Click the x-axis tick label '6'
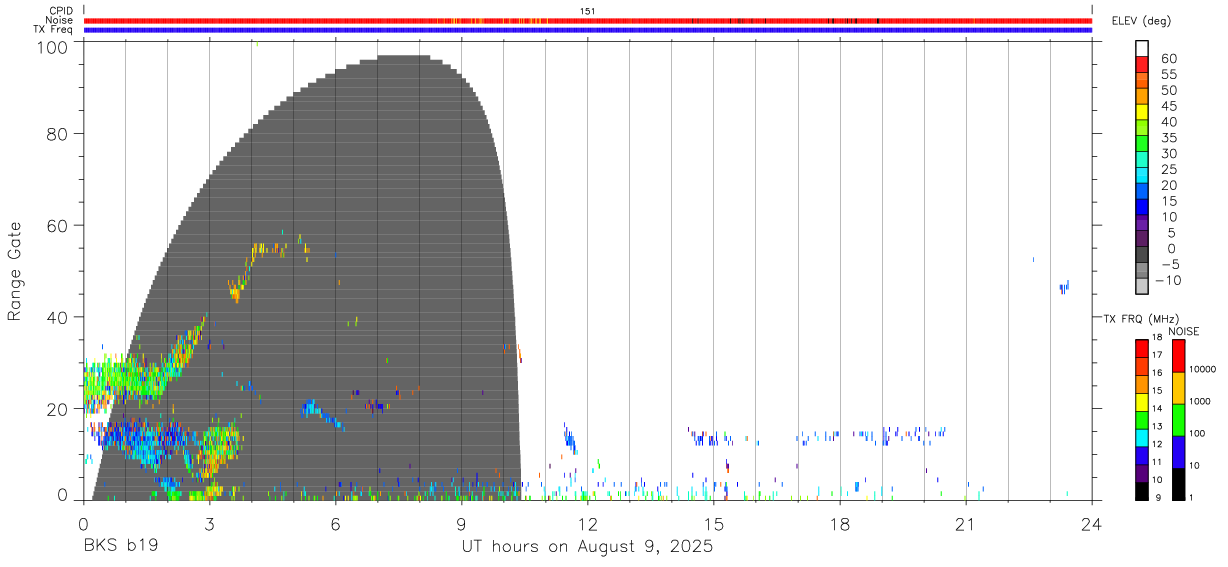 pyautogui.click(x=335, y=524)
